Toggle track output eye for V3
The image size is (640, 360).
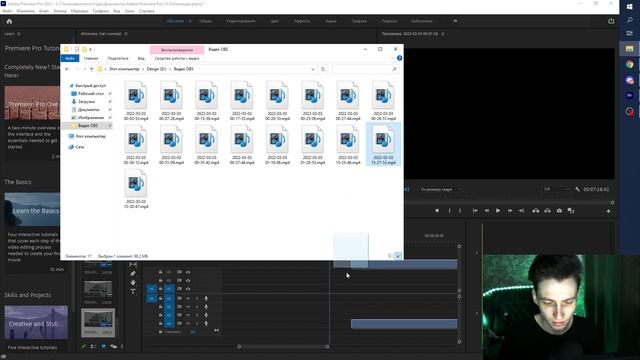pyautogui.click(x=188, y=272)
